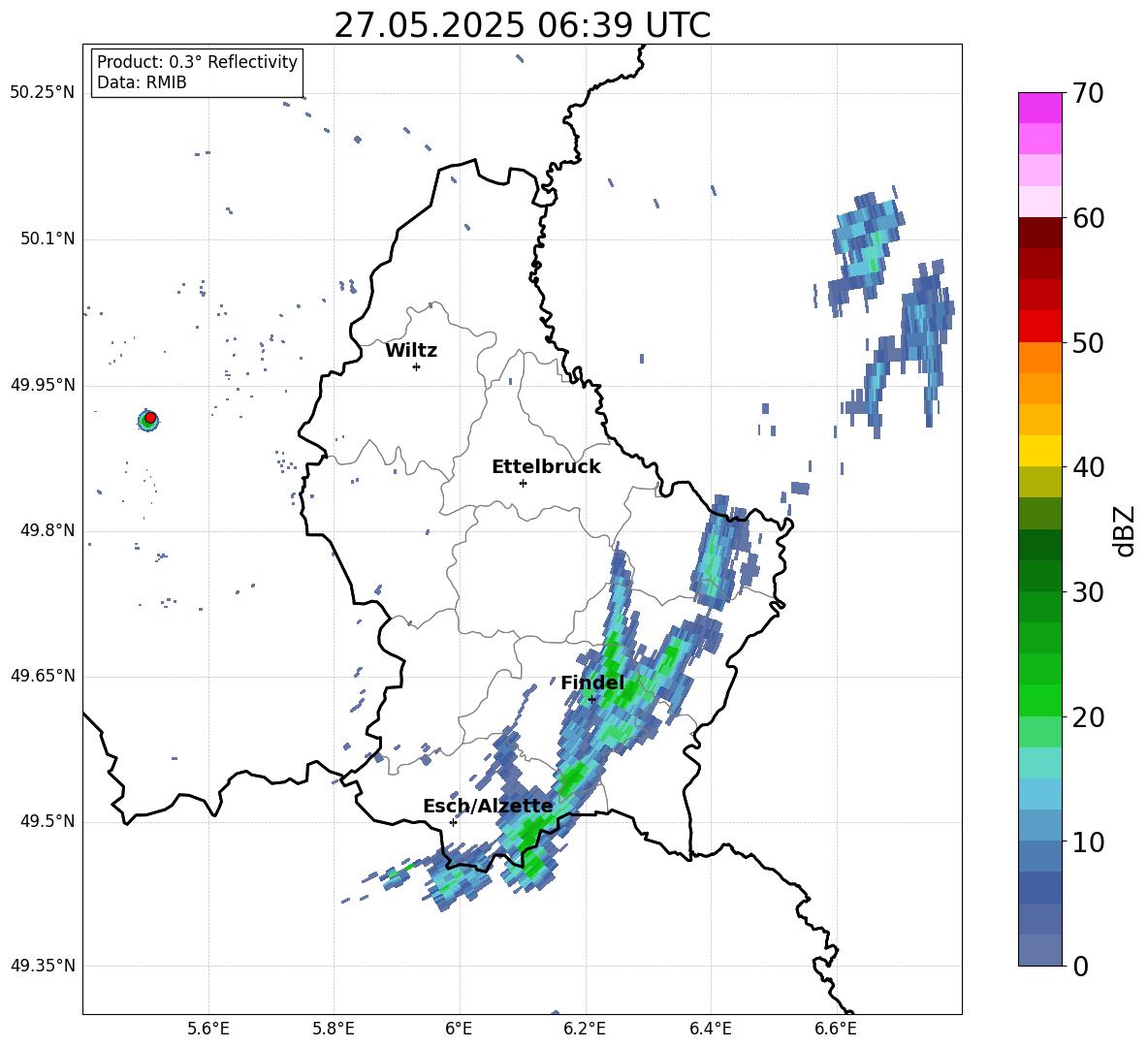Click the 49.5°N latitude tick label
Image resolution: width=1148 pixels, height=1048 pixels.
tap(48, 820)
